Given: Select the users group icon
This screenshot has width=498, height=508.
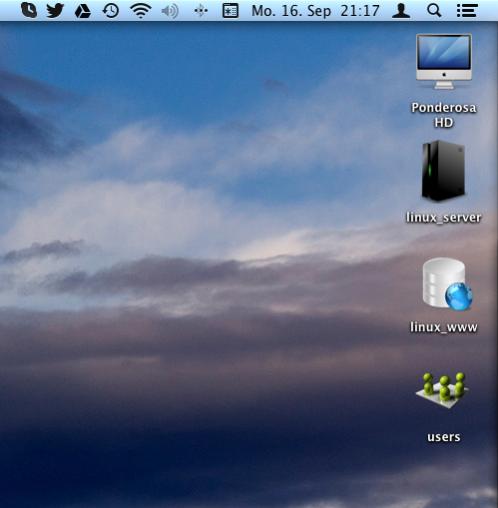Looking at the screenshot, I should 443,390.
